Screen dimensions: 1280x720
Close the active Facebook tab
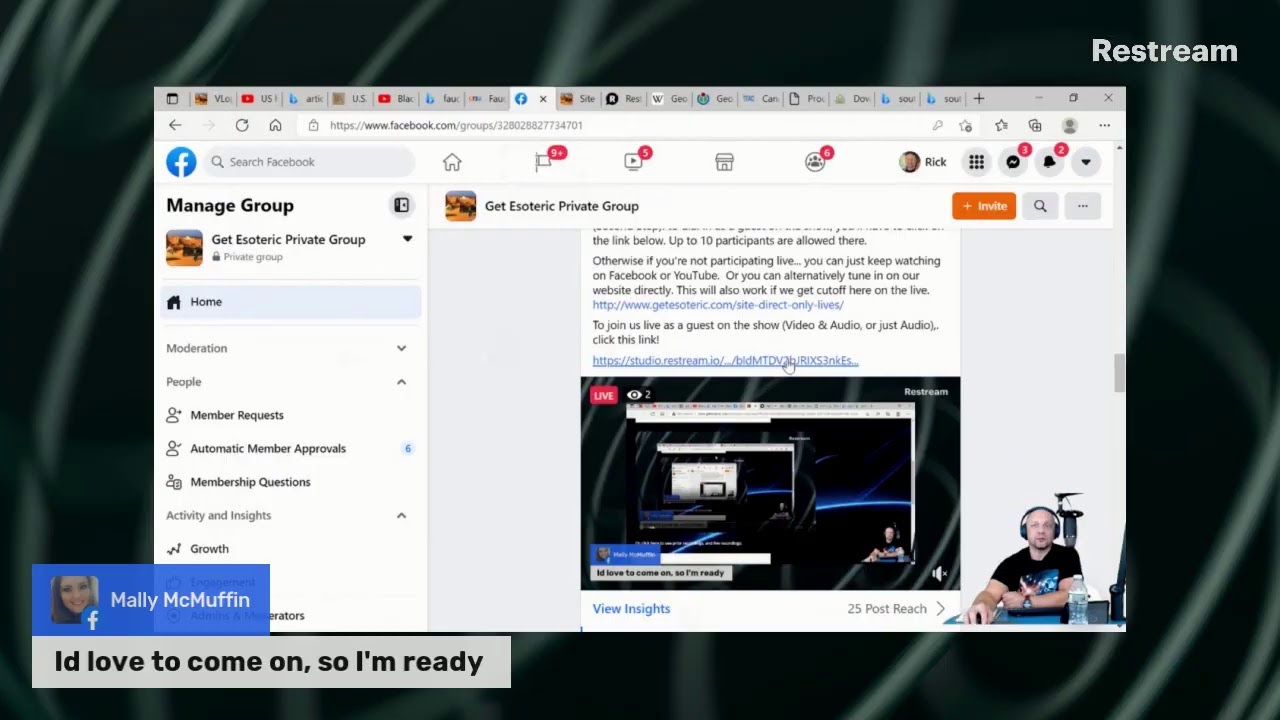(x=543, y=99)
